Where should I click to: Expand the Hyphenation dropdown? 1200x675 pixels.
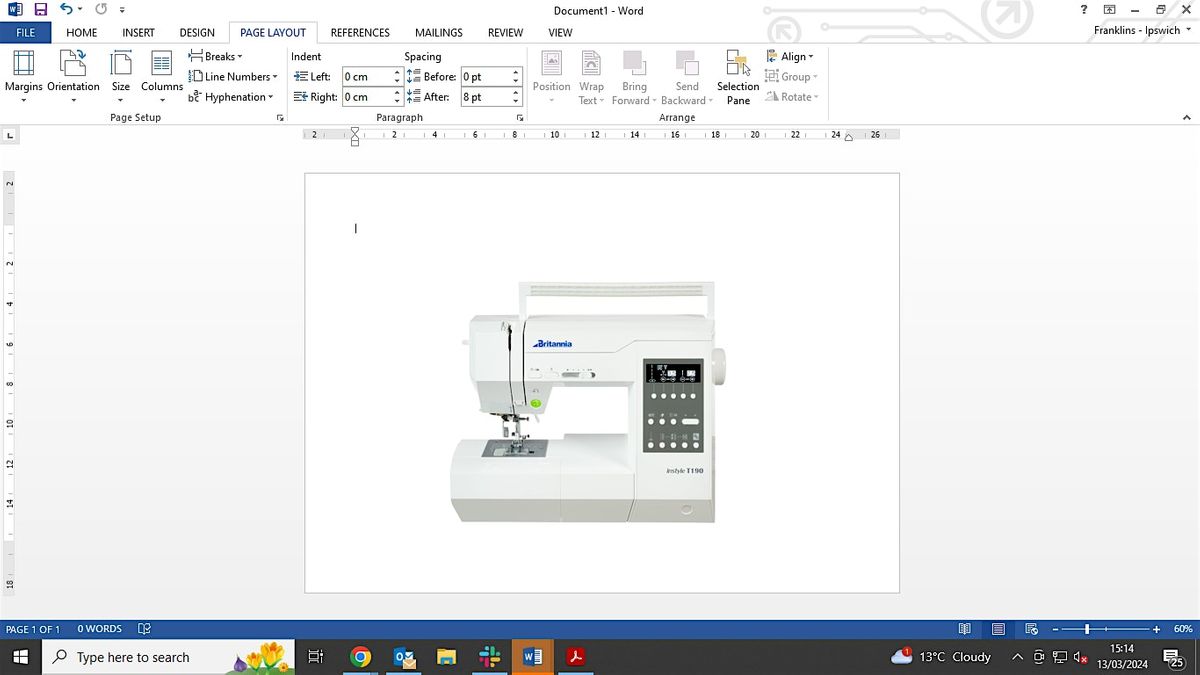click(x=231, y=97)
